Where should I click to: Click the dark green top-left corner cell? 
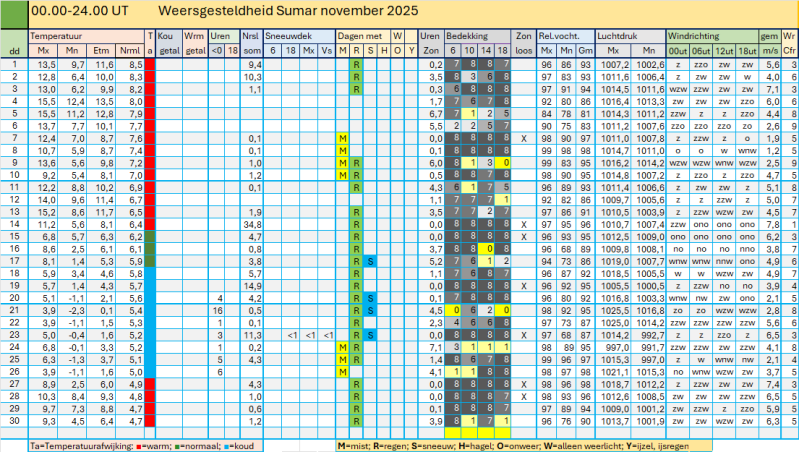point(14,14)
